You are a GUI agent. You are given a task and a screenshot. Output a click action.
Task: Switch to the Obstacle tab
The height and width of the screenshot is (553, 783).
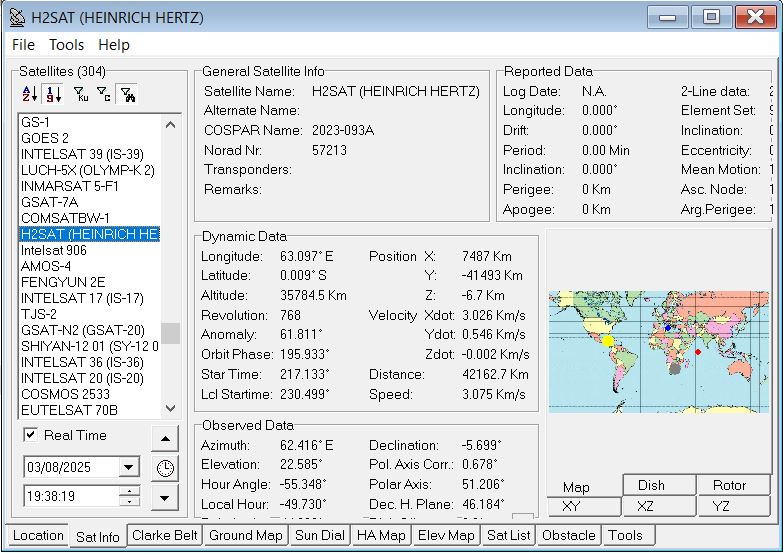pyautogui.click(x=569, y=536)
